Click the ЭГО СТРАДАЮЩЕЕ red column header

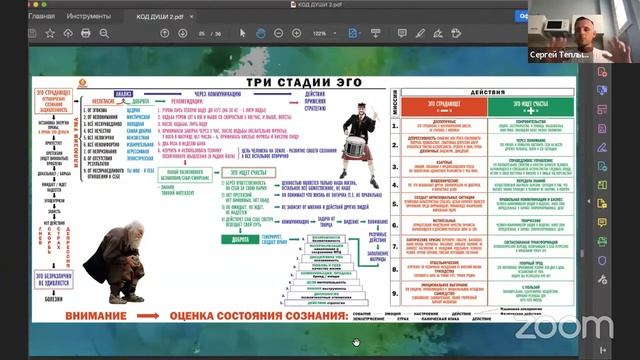[x=444, y=107]
